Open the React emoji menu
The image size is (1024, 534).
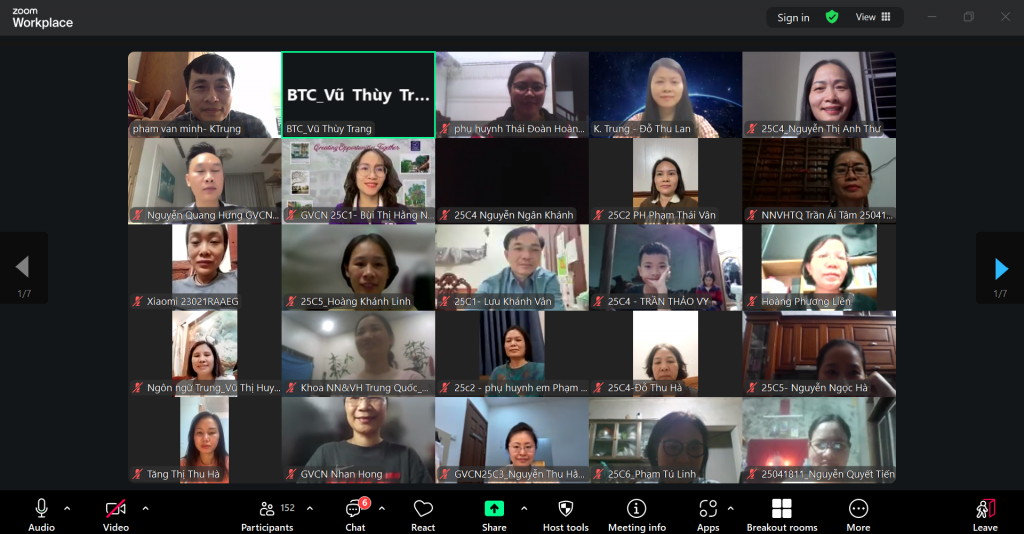[423, 512]
